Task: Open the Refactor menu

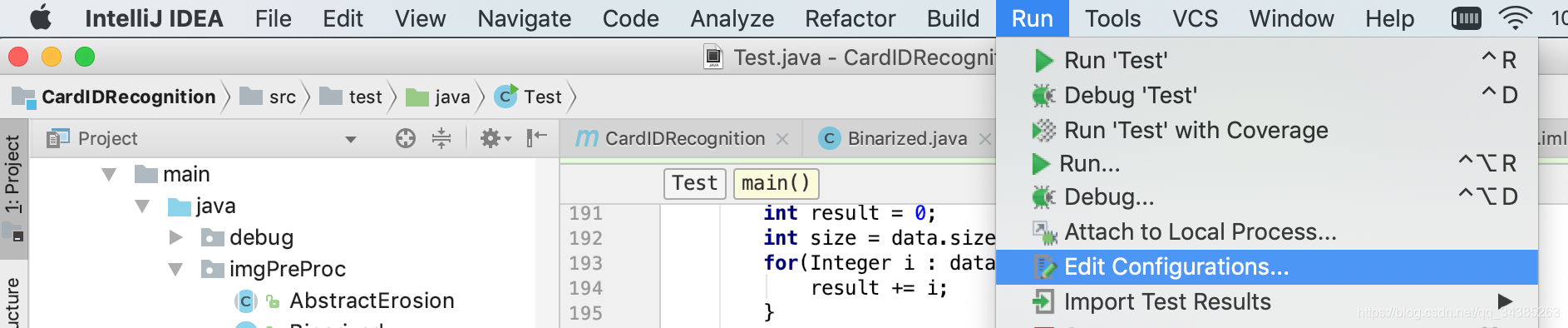Action: (850, 18)
